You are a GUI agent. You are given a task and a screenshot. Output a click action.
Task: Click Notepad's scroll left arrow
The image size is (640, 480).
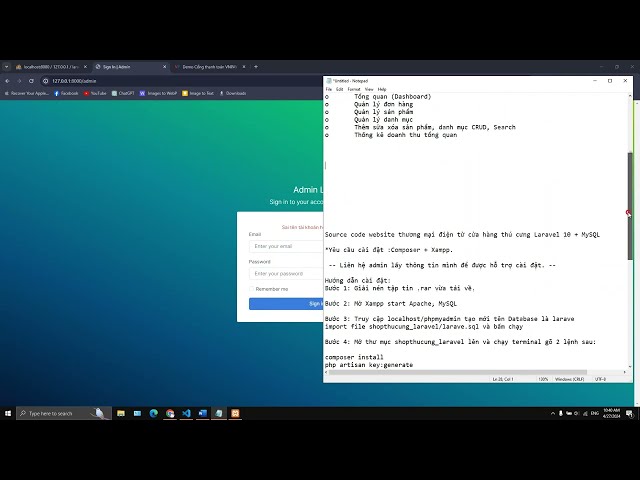pos(326,372)
